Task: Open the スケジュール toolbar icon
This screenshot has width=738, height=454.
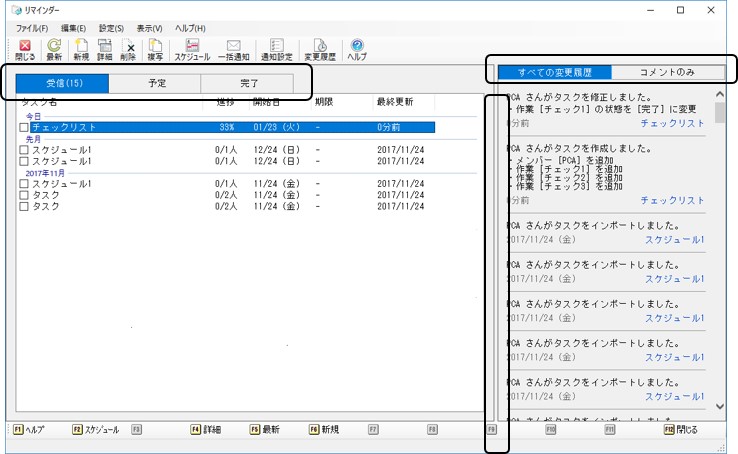Action: [192, 50]
